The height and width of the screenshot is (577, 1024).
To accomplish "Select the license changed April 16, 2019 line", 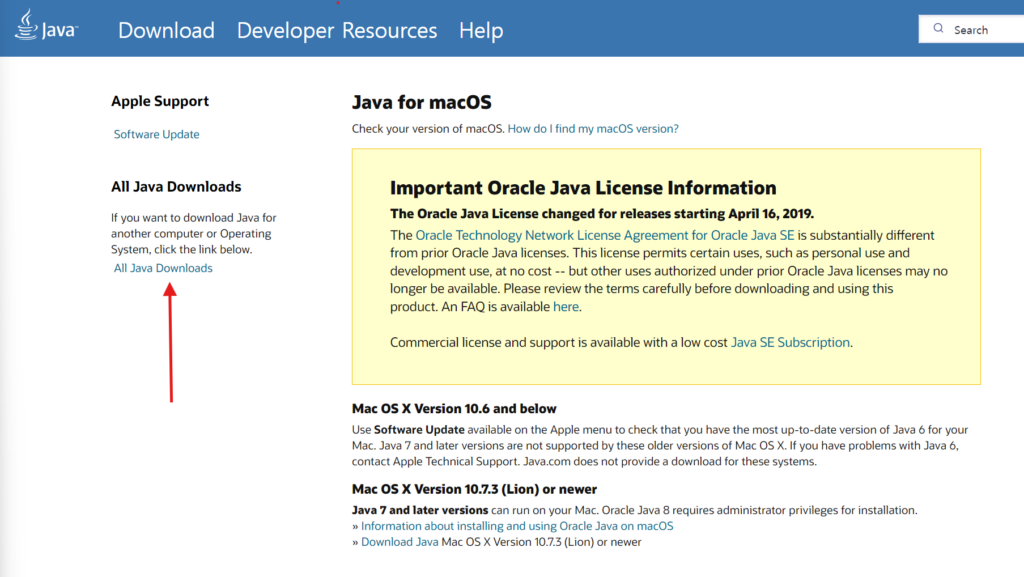I will pyautogui.click(x=601, y=213).
